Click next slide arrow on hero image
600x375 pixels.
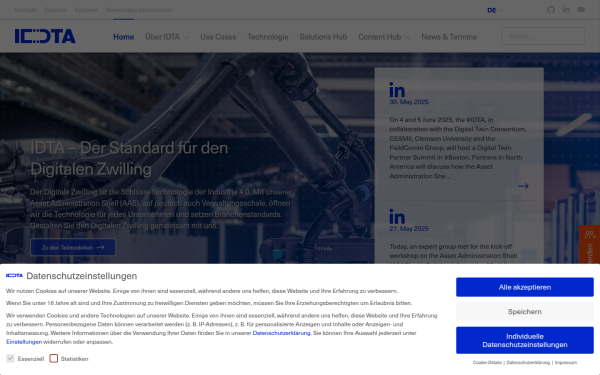[x=589, y=194]
